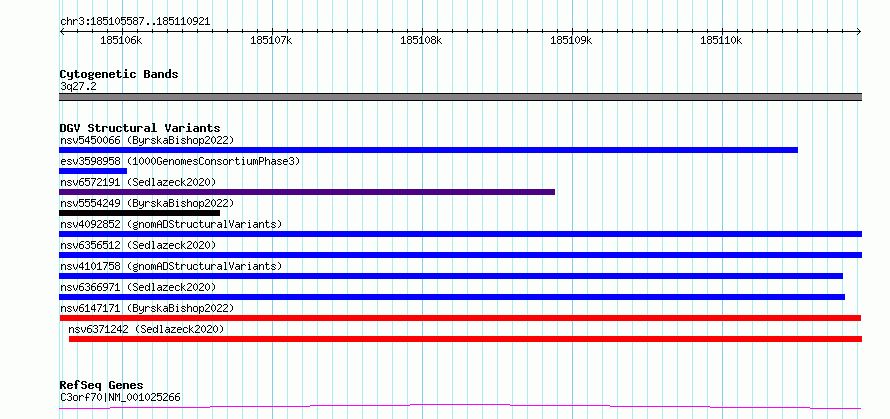Click the C3orf70|NM_001025266 gene label
This screenshot has width=890, height=419.
pos(120,397)
